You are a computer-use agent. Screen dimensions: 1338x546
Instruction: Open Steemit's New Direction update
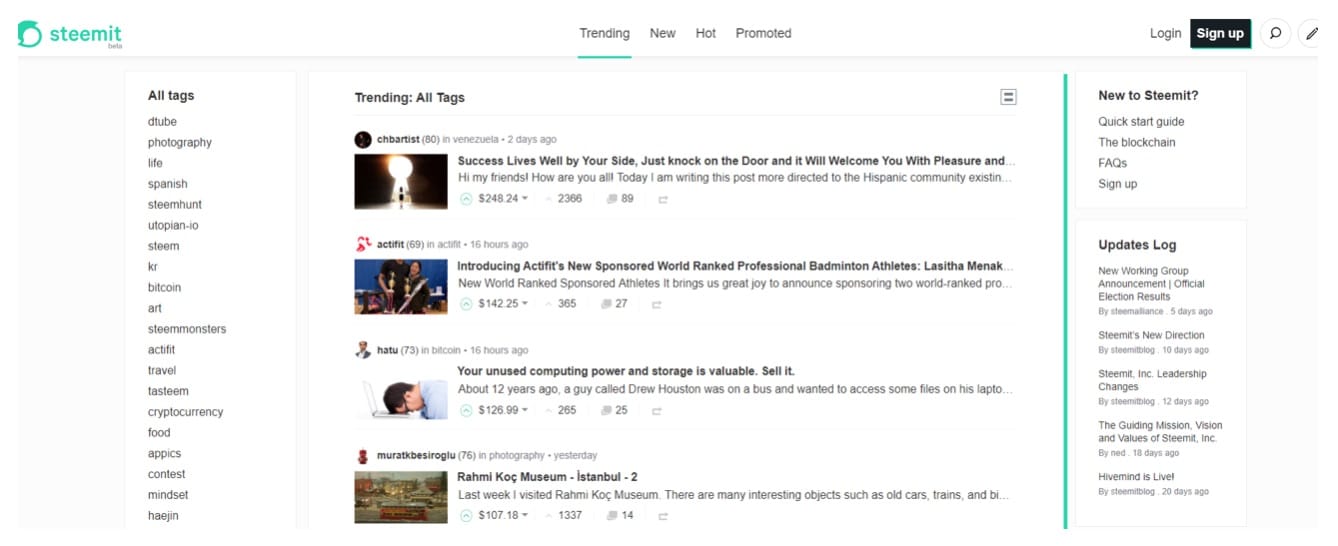(1151, 336)
